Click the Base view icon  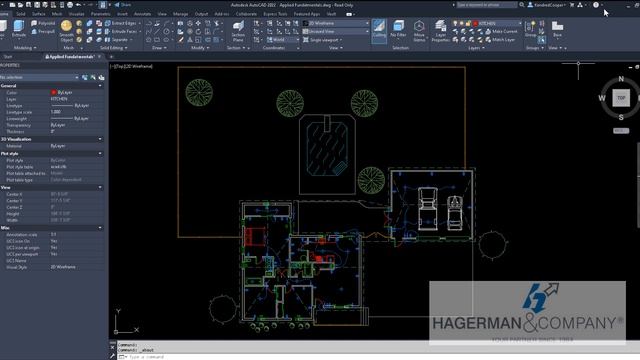(557, 29)
